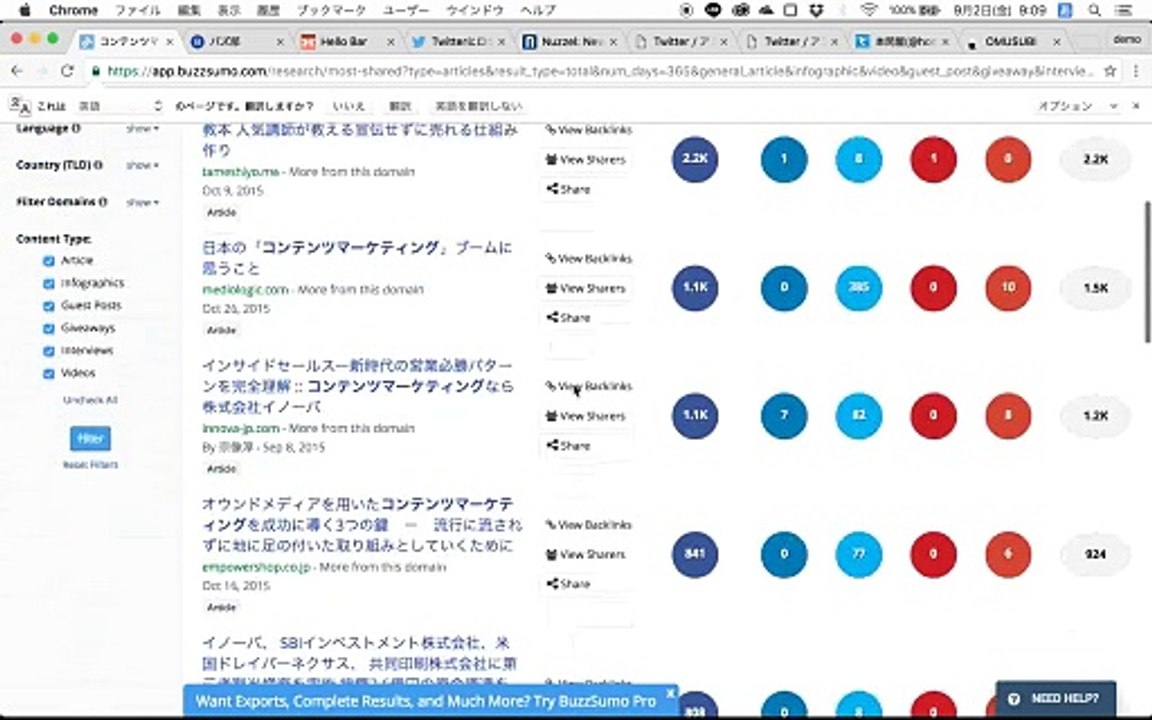Click LinkedIn circle in 2.2K row
Image resolution: width=1152 pixels, height=720 pixels.
coord(784,159)
